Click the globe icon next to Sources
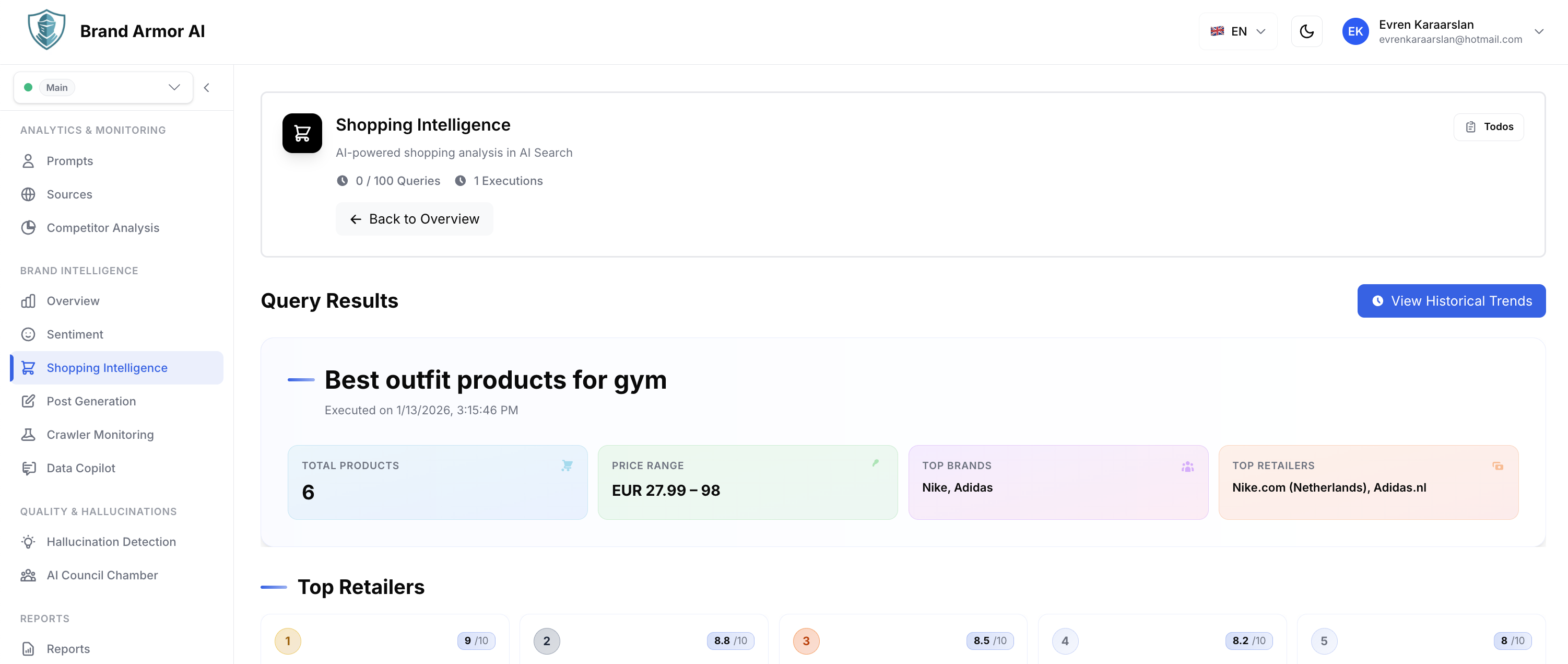This screenshot has width=1568, height=664. [28, 194]
